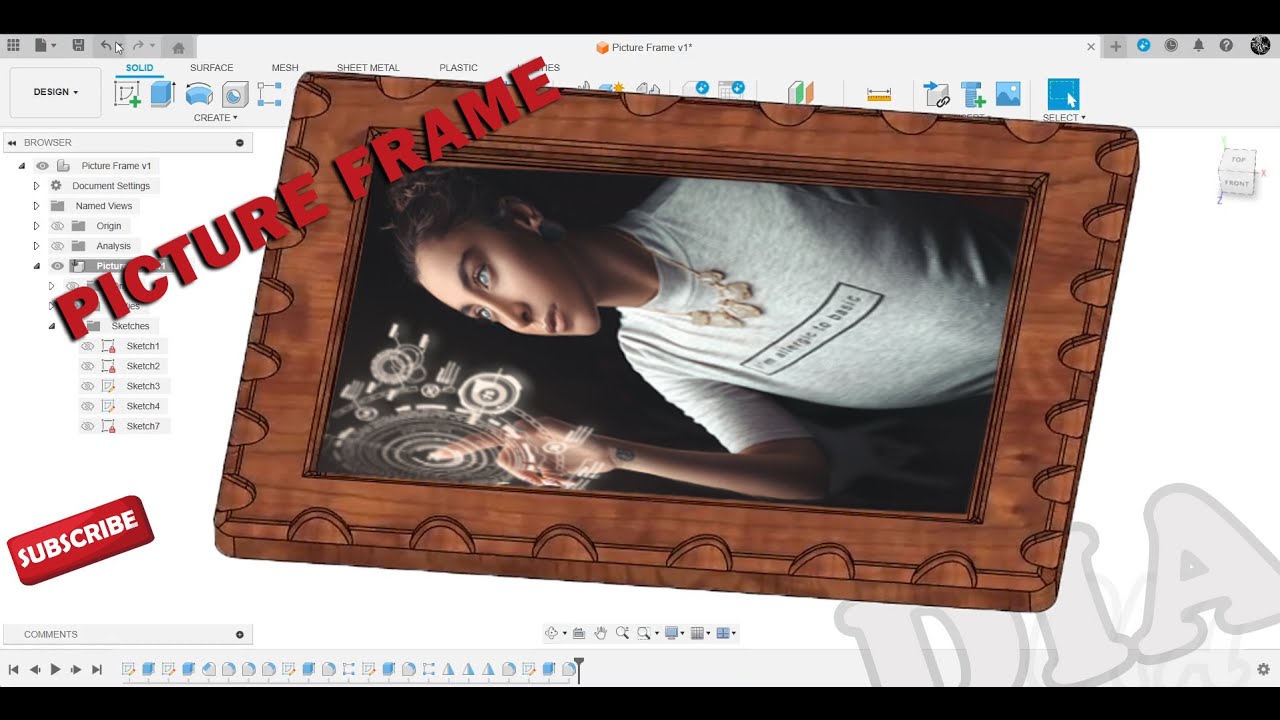Viewport: 1280px width, 720px height.
Task: Toggle visibility eye for Sketch7
Action: (87, 426)
